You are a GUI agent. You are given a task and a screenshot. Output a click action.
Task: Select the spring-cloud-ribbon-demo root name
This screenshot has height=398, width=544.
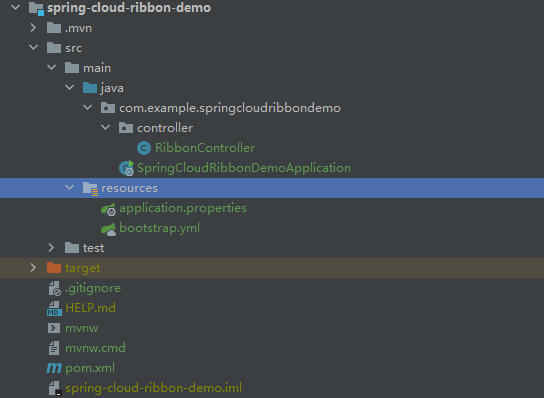tap(129, 8)
